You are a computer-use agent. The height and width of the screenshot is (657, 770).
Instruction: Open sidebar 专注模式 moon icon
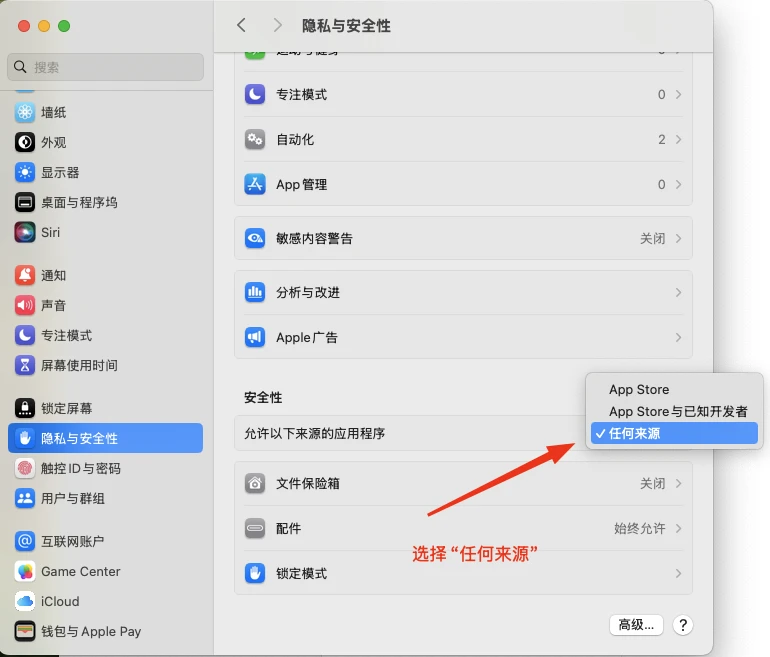(x=25, y=335)
